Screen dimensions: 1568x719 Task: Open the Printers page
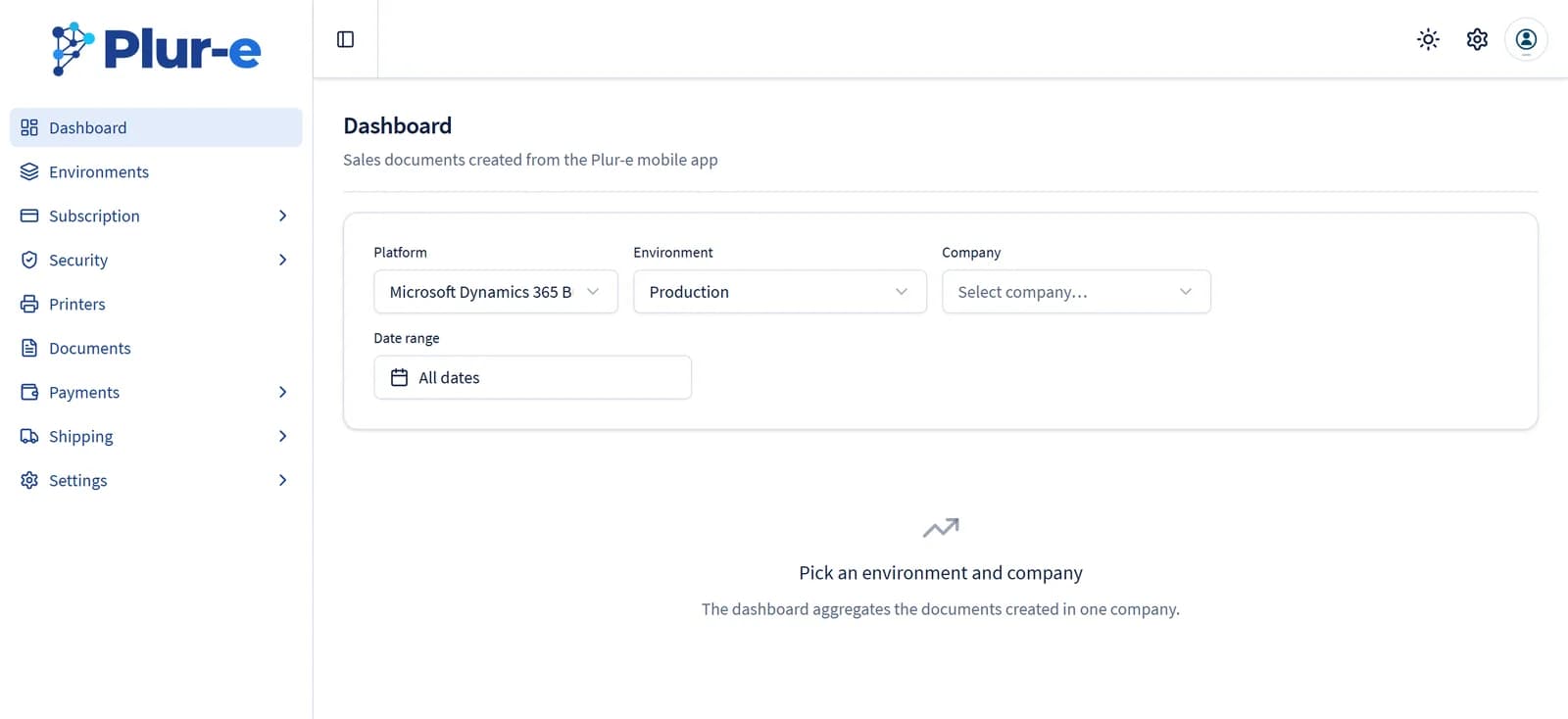tap(156, 304)
